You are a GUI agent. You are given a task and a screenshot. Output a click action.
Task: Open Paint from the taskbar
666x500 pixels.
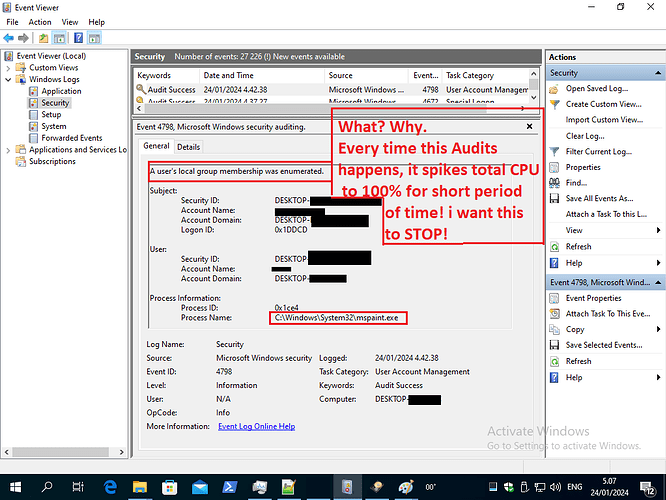click(406, 487)
